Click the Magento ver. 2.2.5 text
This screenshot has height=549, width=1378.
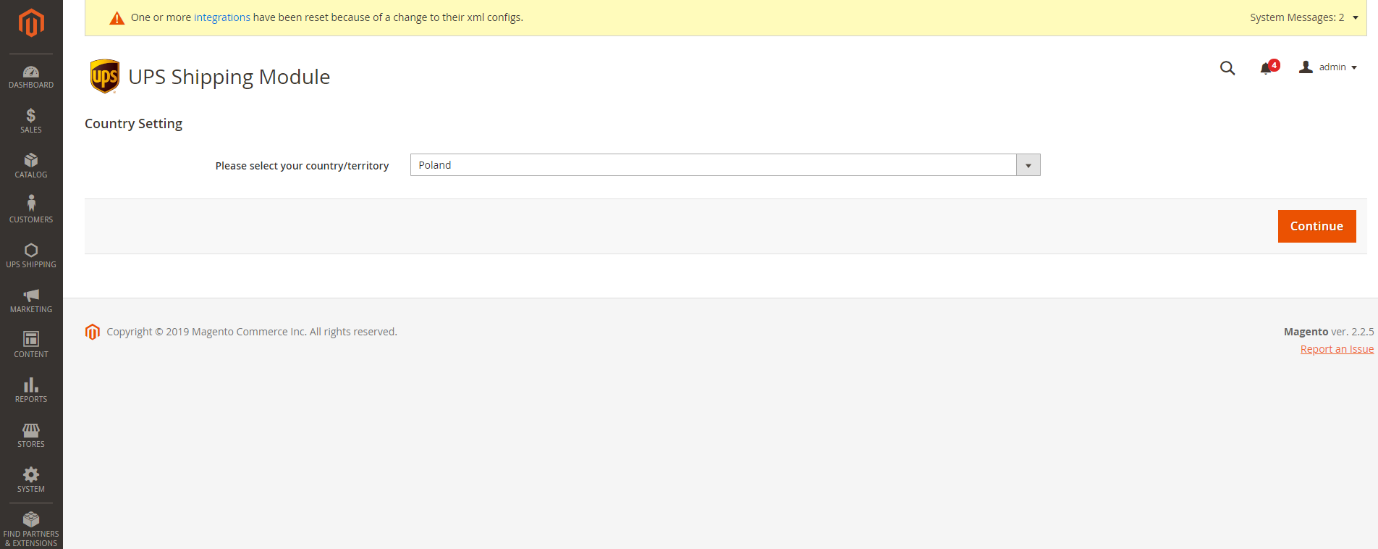point(1329,332)
